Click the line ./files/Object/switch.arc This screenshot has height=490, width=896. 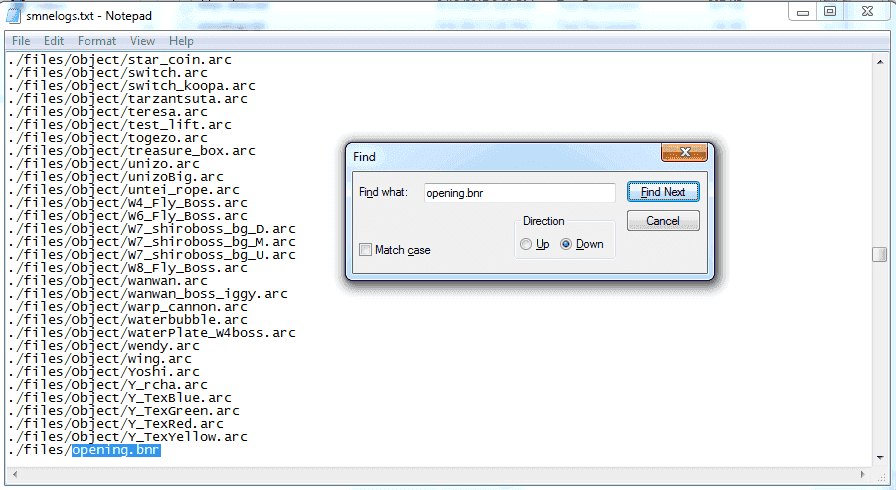pyautogui.click(x=108, y=73)
